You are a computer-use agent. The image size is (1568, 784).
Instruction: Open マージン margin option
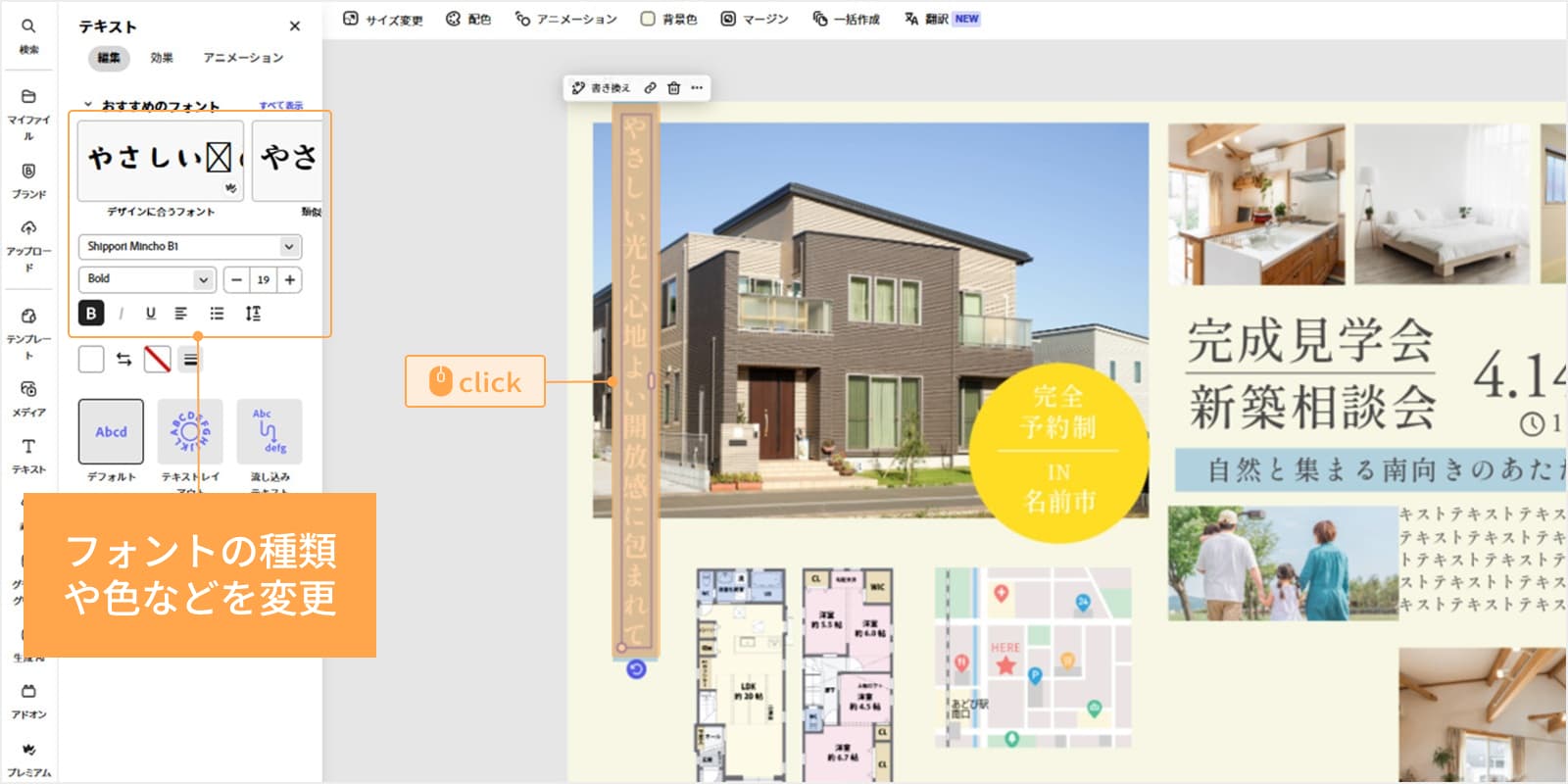(755, 19)
